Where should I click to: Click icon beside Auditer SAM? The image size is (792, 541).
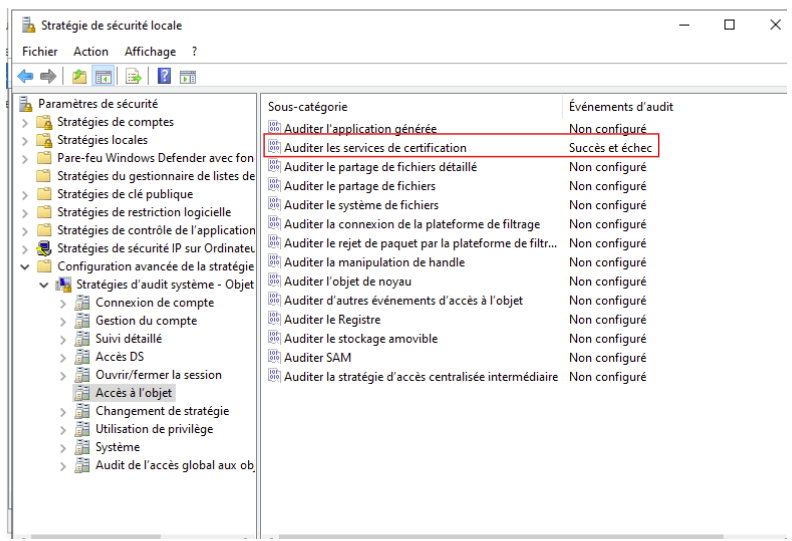coord(274,357)
